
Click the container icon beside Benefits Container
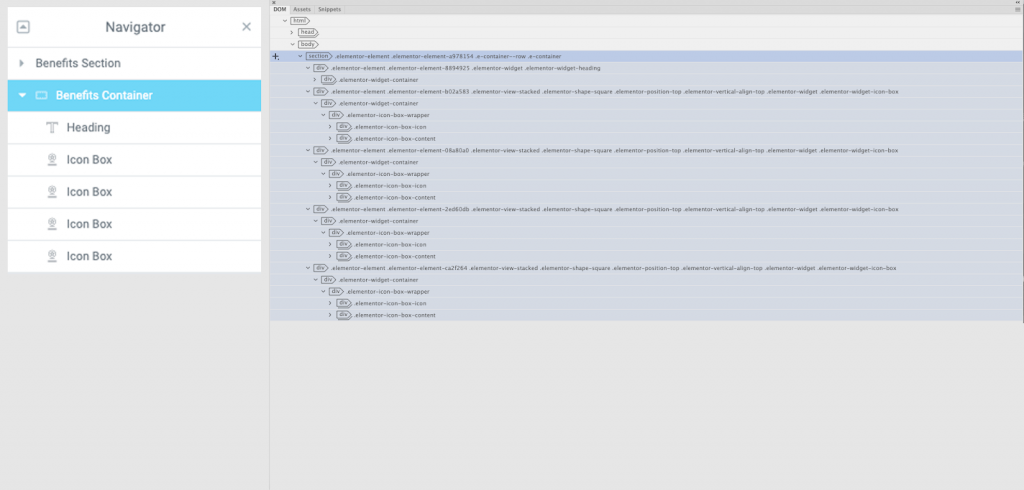[x=41, y=96]
